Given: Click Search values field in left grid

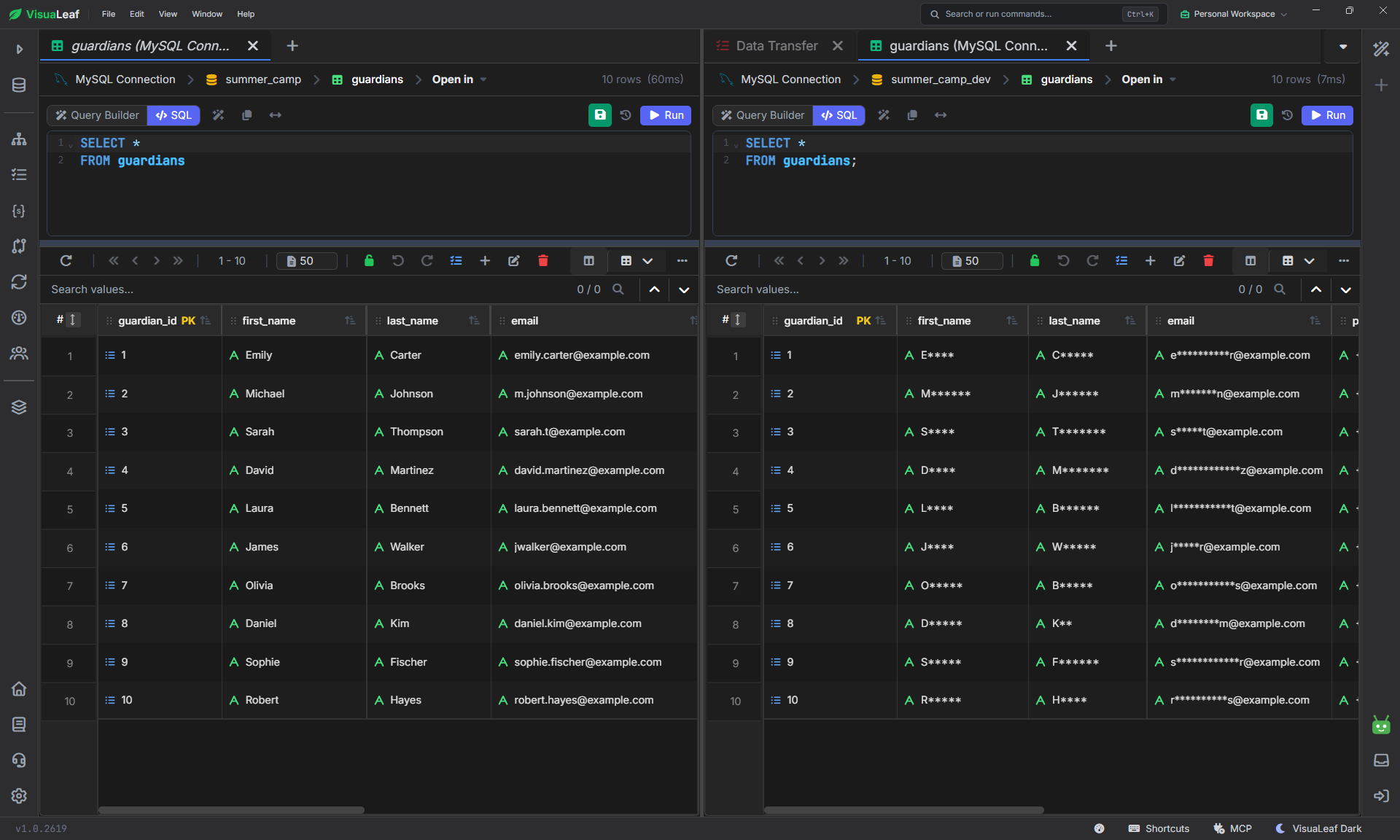Looking at the screenshot, I should (x=306, y=289).
